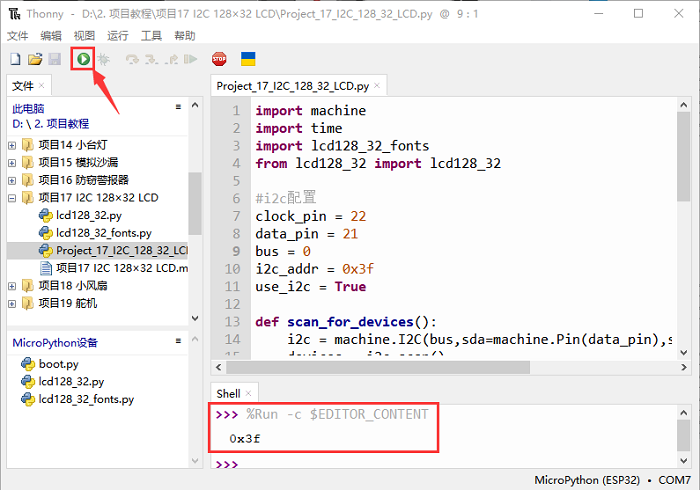Open a file with the folder icon

tap(35, 60)
